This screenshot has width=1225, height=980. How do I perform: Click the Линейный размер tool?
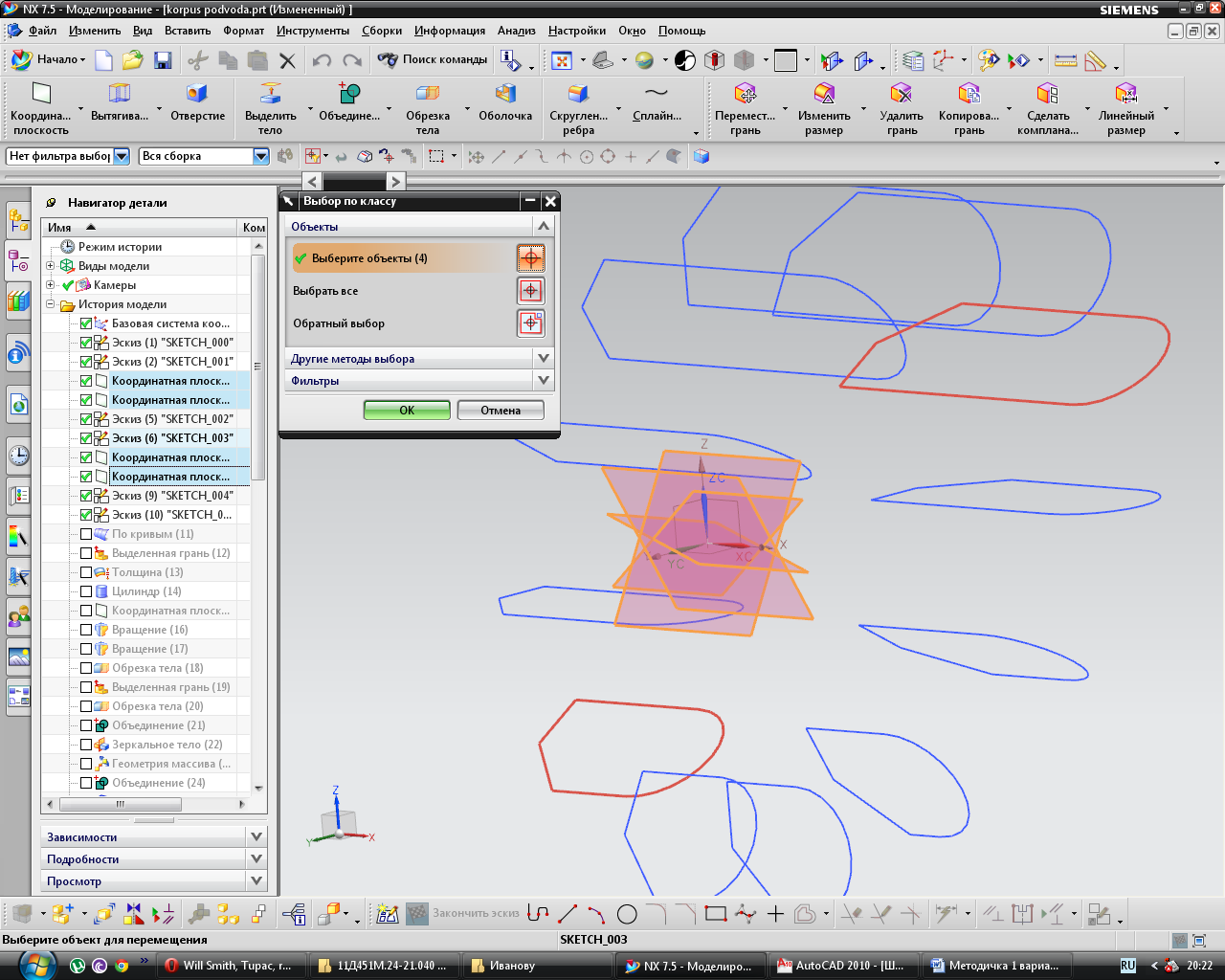coord(1126,108)
